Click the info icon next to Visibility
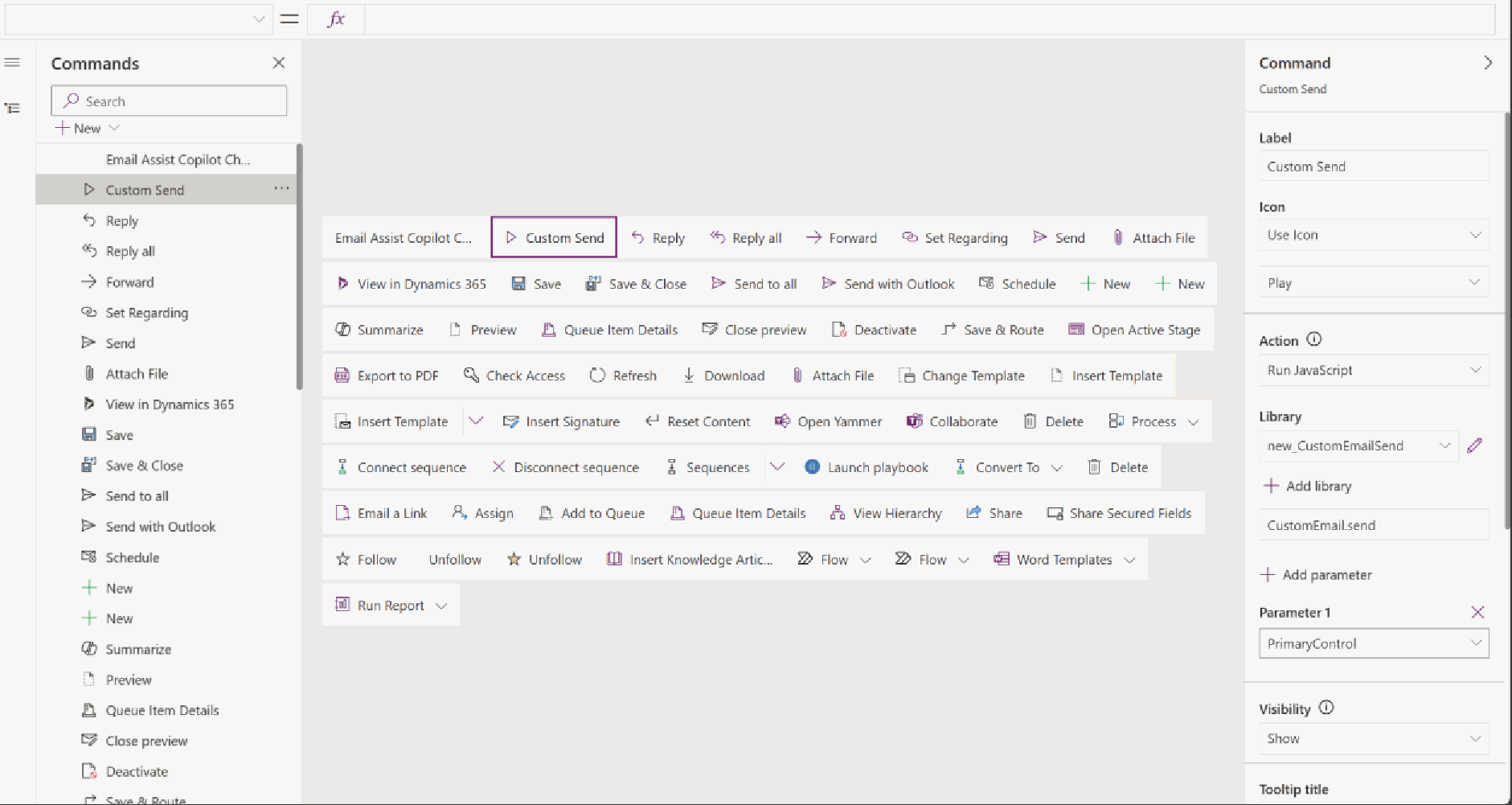The width and height of the screenshot is (1512, 805). point(1326,708)
